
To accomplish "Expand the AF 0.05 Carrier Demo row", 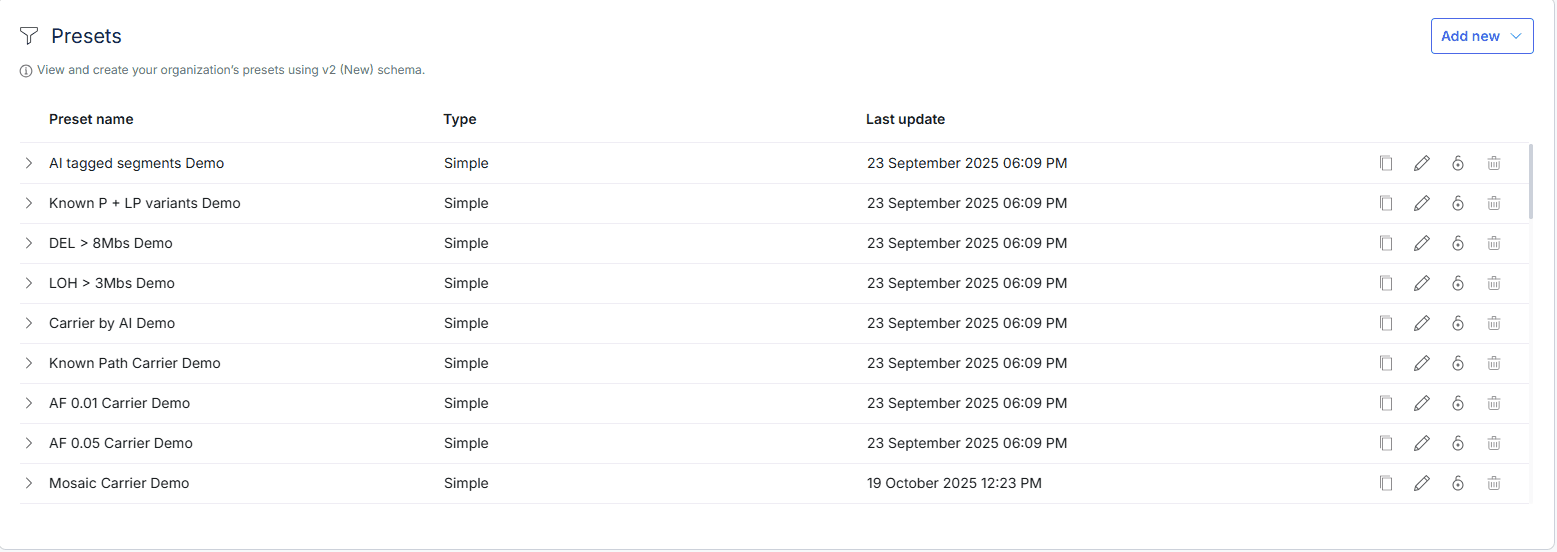I will 29,443.
